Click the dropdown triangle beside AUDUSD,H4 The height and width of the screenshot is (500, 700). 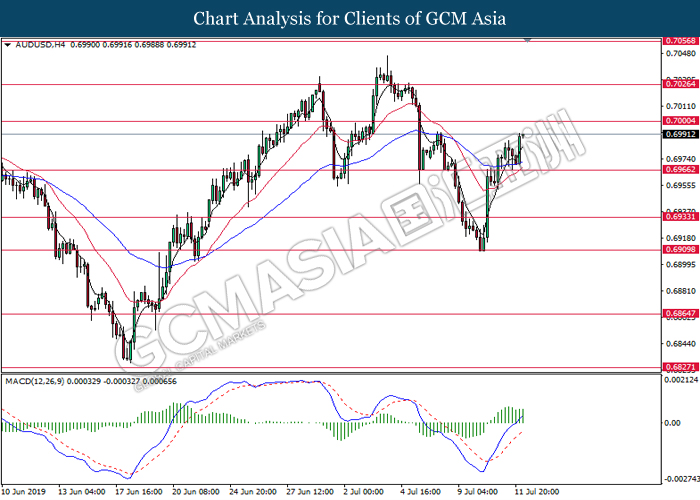click(x=8, y=45)
